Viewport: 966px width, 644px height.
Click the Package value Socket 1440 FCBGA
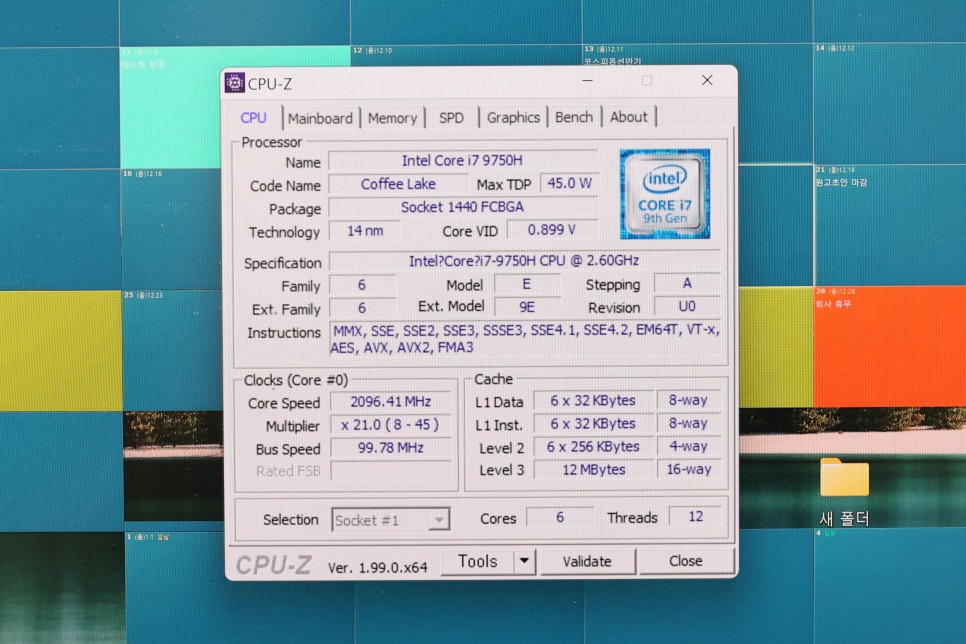pyautogui.click(x=463, y=207)
